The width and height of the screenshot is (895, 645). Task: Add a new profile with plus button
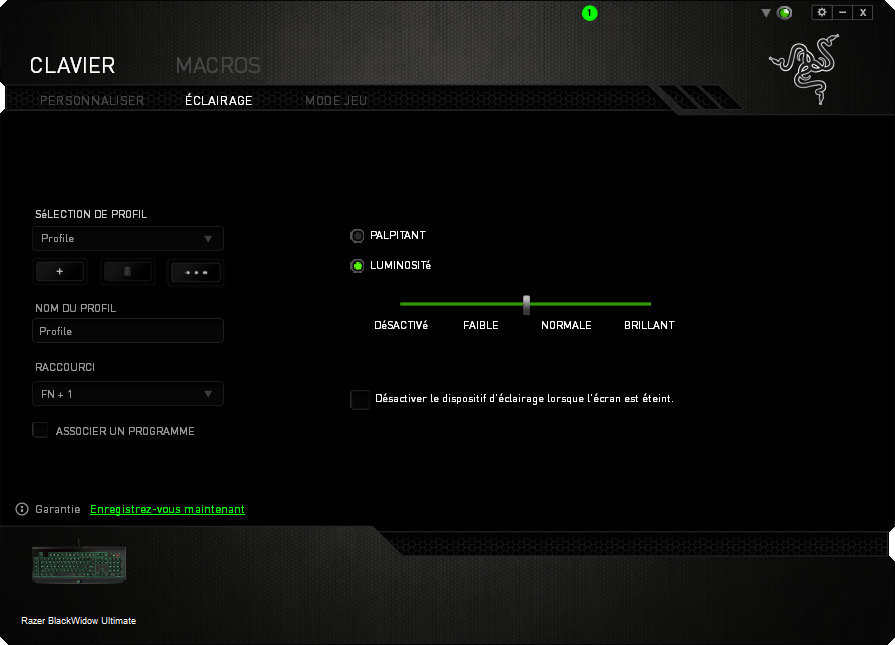tap(60, 271)
